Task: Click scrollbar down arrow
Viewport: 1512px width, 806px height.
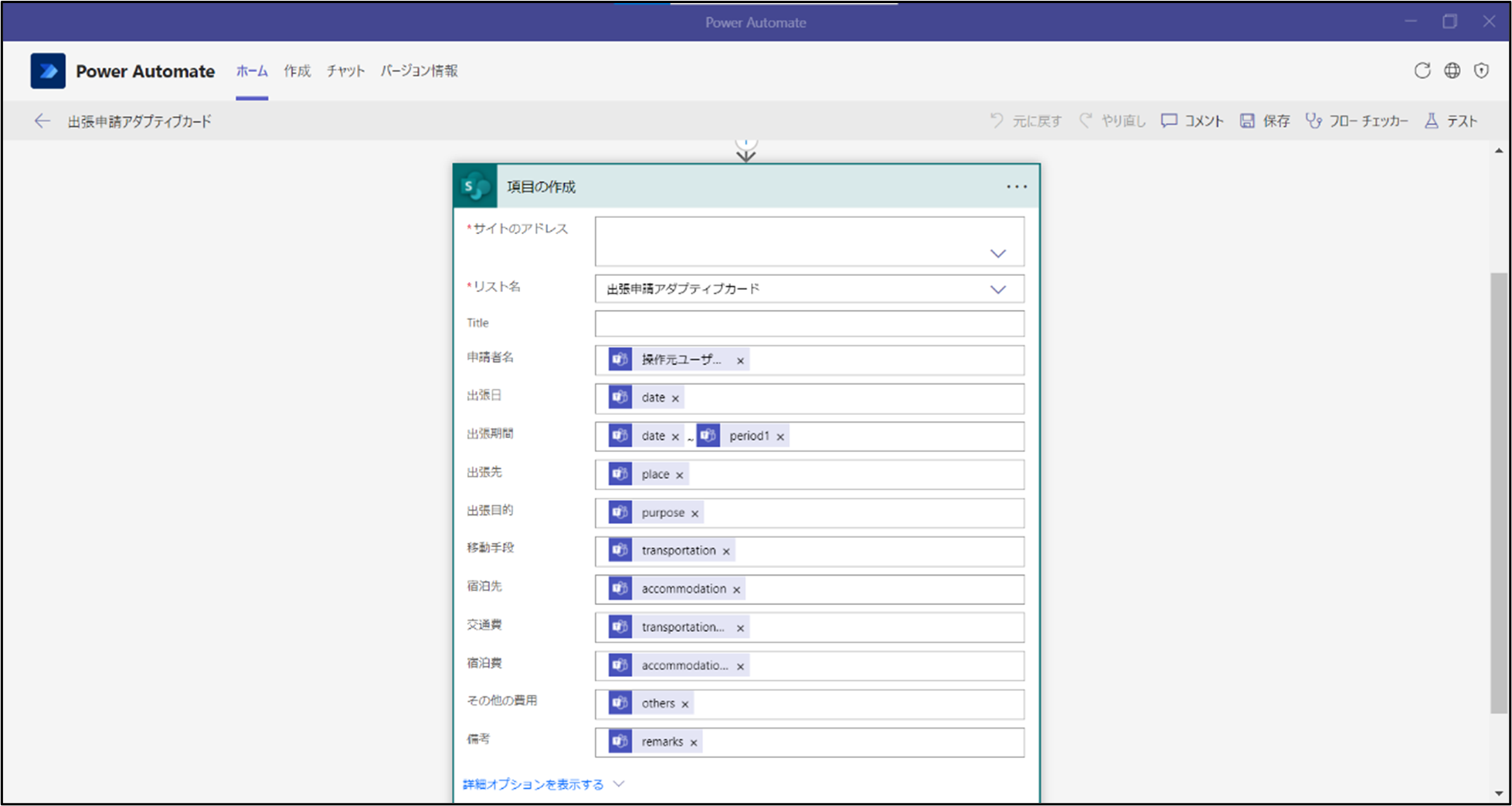Action: click(x=1499, y=794)
